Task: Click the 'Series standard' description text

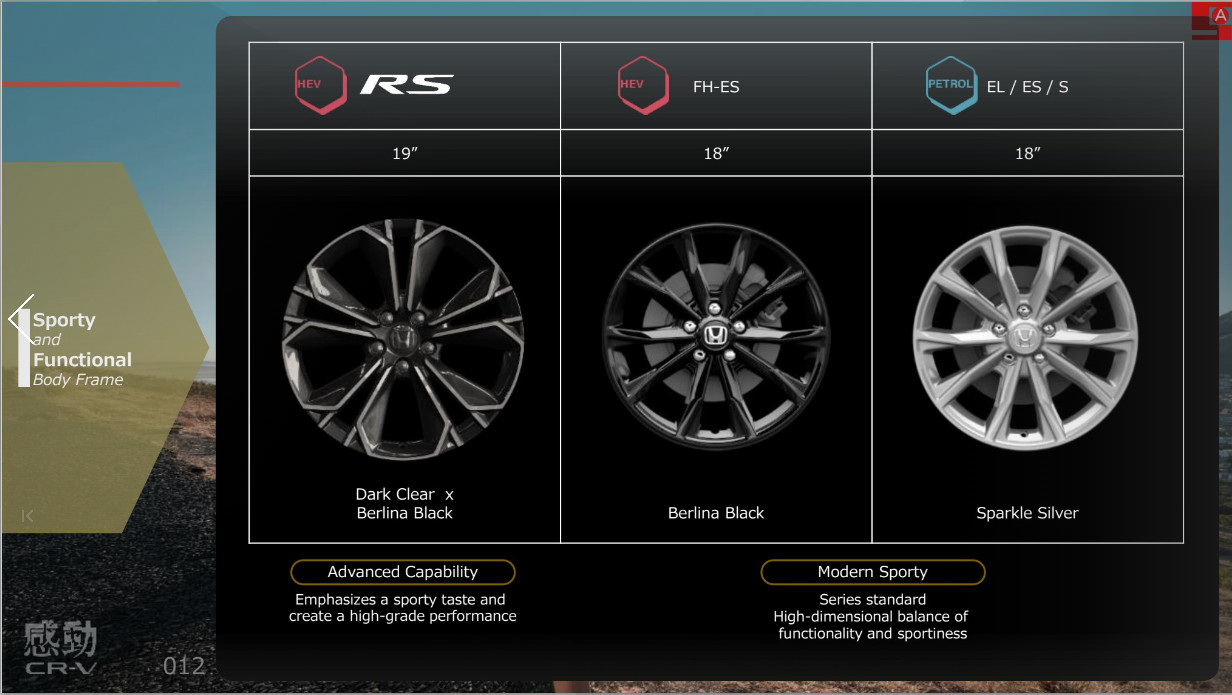Action: (873, 616)
